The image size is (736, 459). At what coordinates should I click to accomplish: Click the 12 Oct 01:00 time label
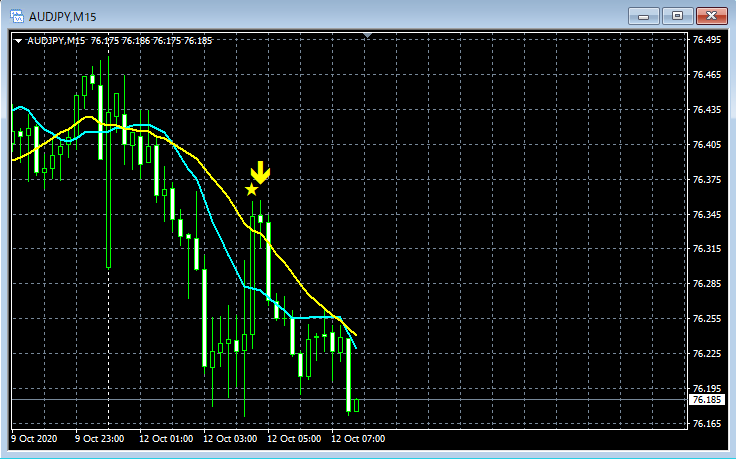tap(166, 439)
